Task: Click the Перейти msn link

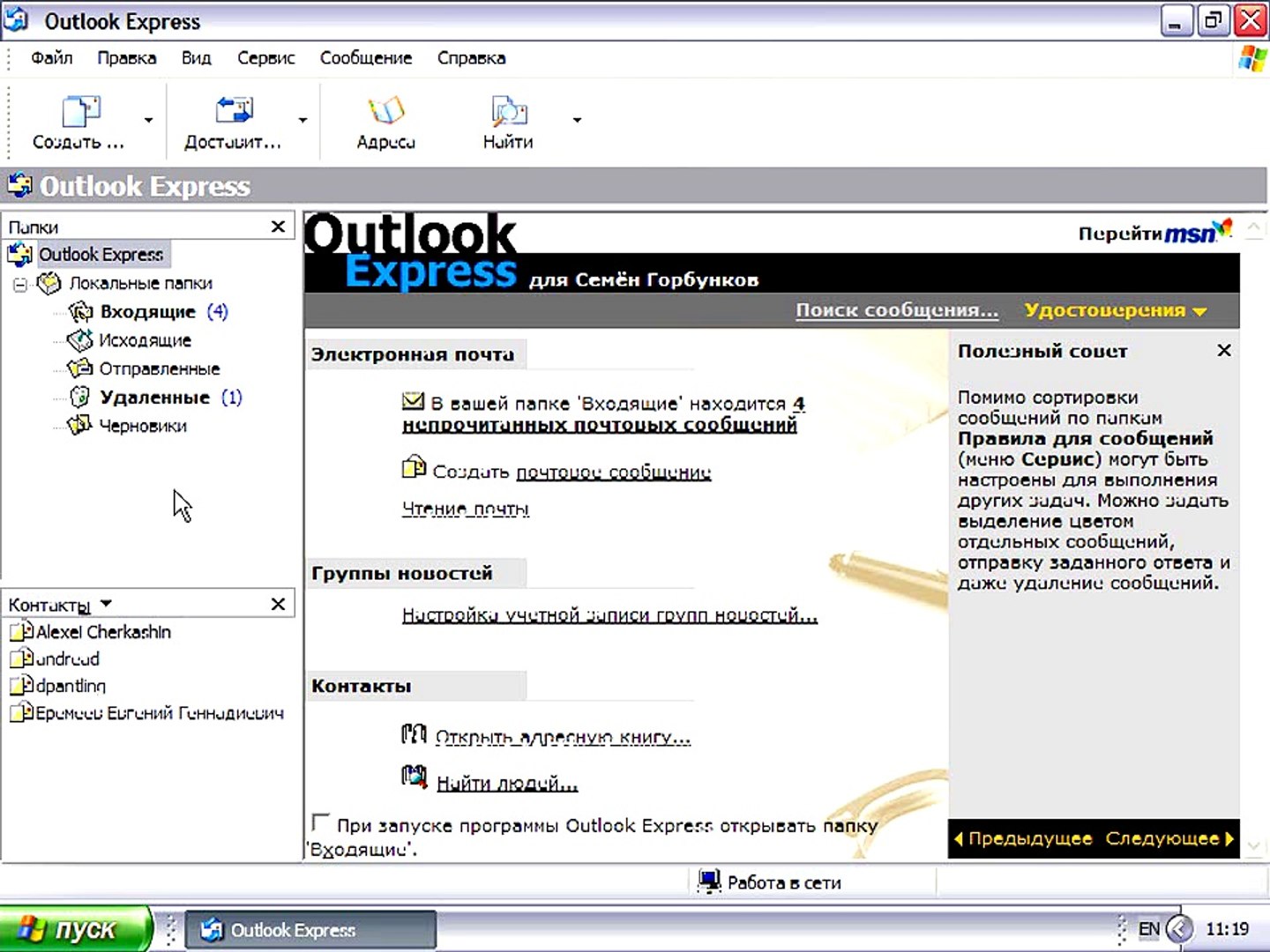Action: tap(1154, 232)
